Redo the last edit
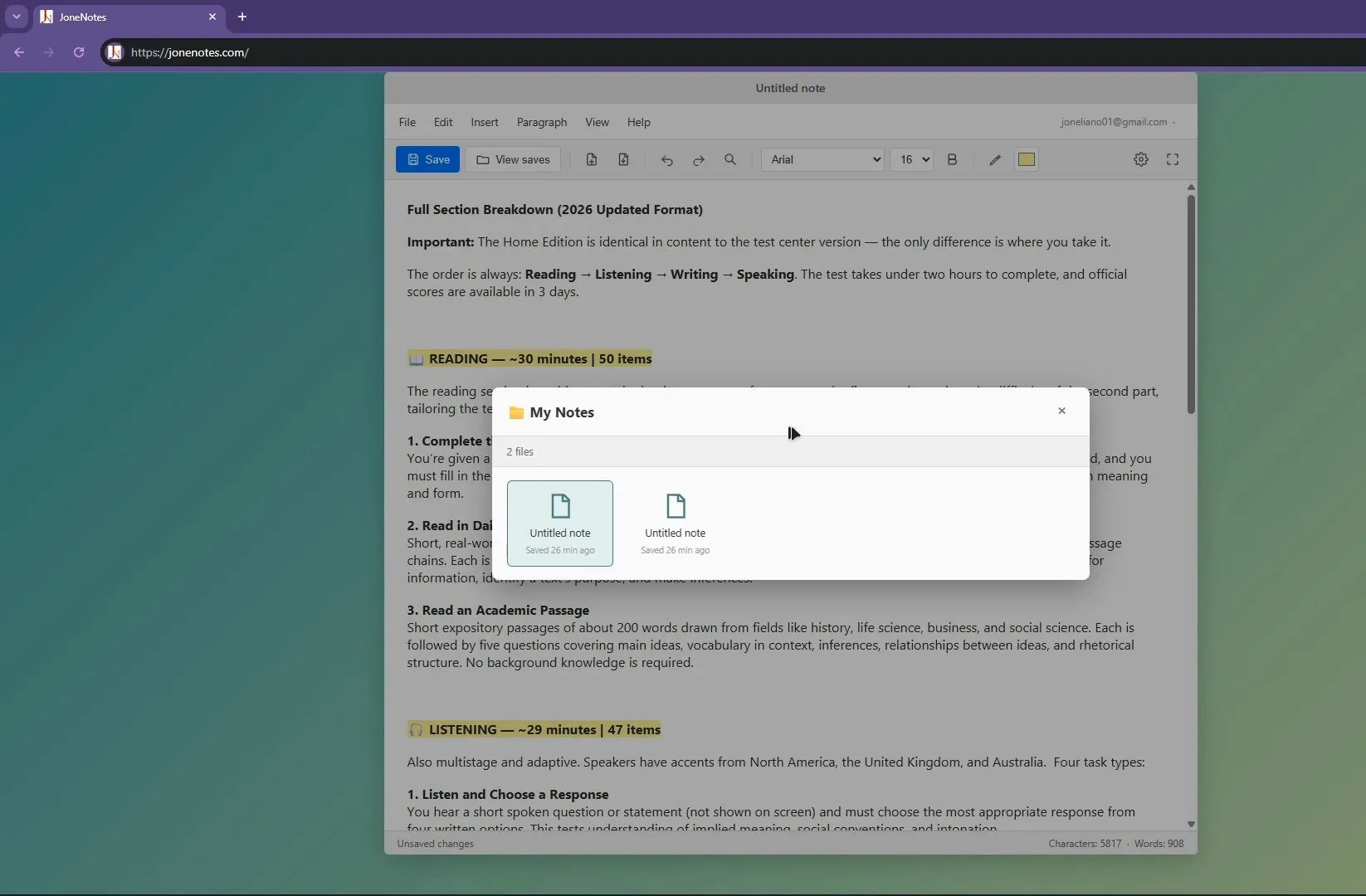 pyautogui.click(x=698, y=159)
